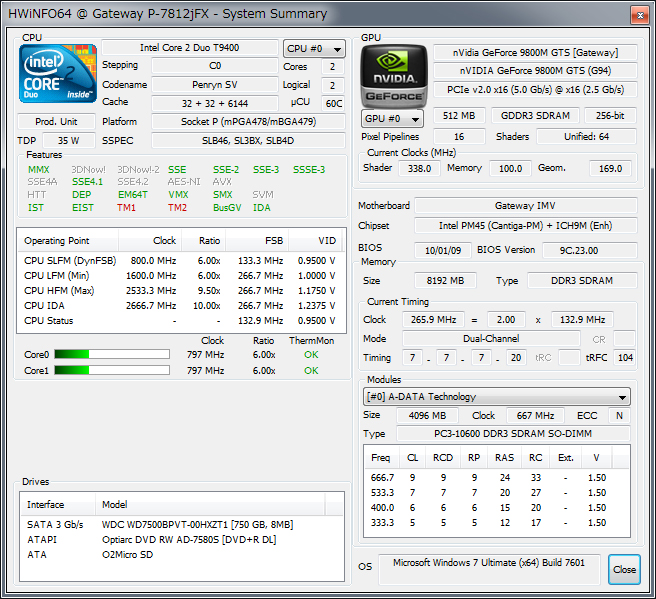Click the 533.3 frequency timing row
656x599 pixels.
(497, 493)
